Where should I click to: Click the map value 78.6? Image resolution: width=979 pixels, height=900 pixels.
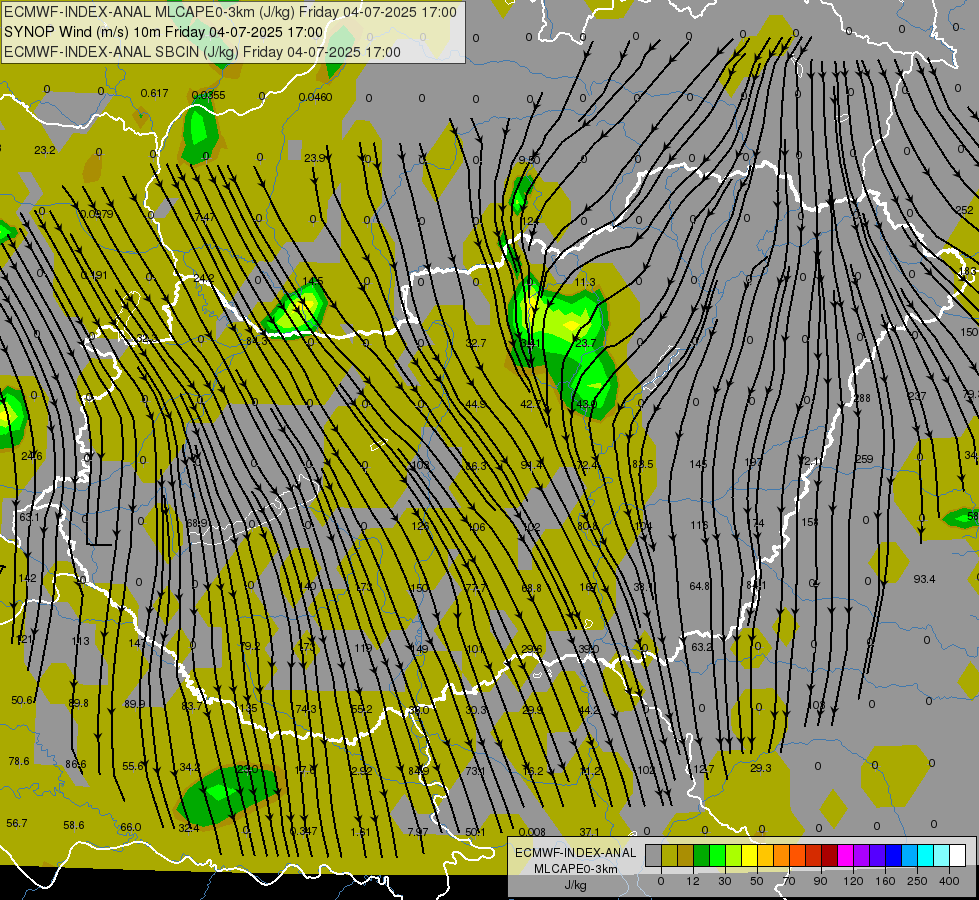point(19,761)
